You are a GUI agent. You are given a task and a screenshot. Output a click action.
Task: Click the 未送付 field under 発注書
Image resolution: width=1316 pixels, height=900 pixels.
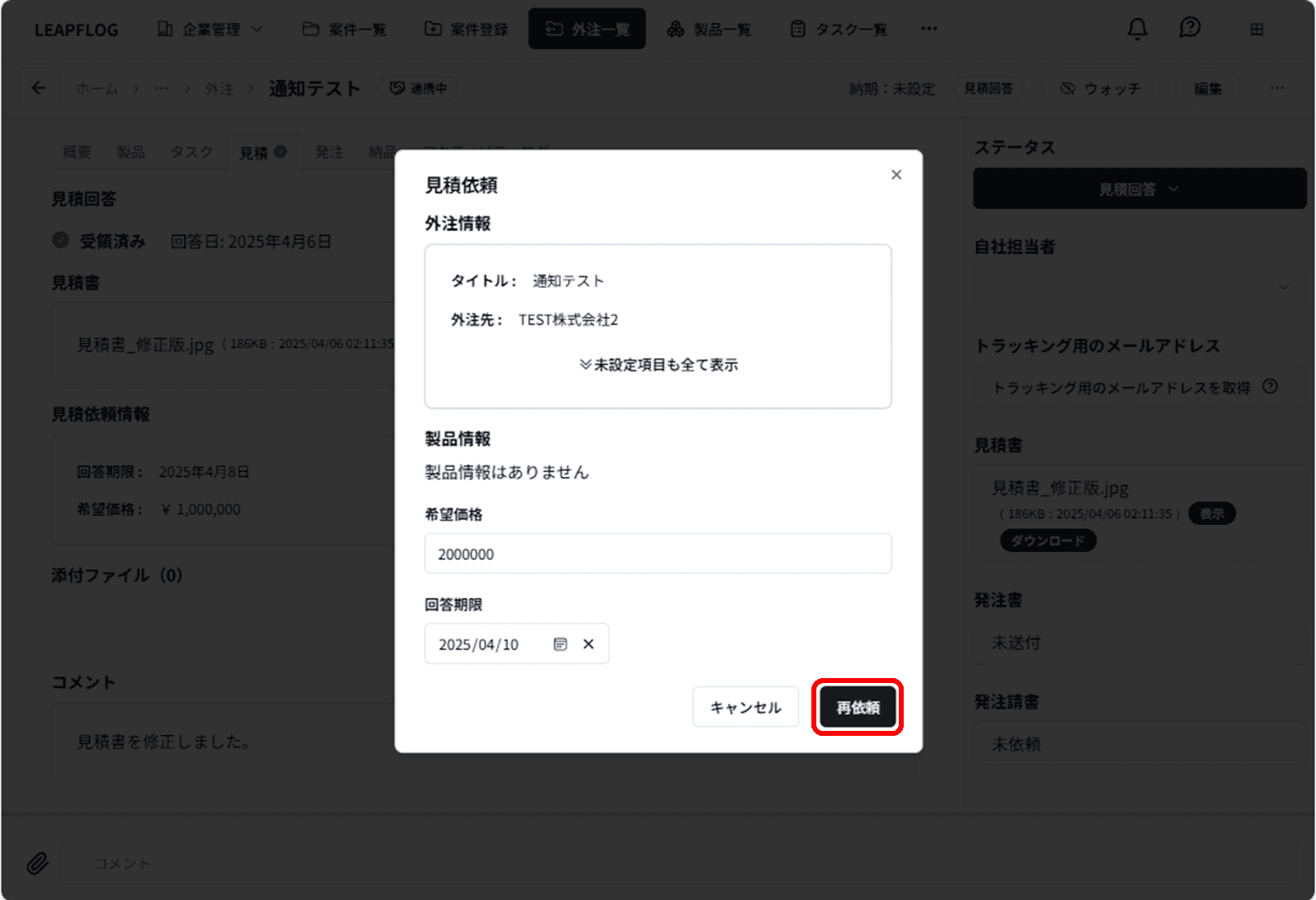(x=1140, y=643)
